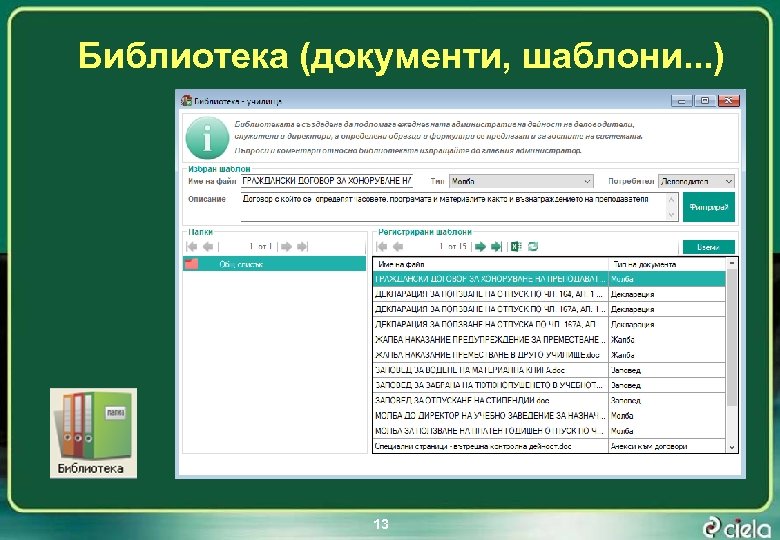Screen dimensions: 780x540
Task: Click the Име на файл column header
Action: (x=490, y=264)
